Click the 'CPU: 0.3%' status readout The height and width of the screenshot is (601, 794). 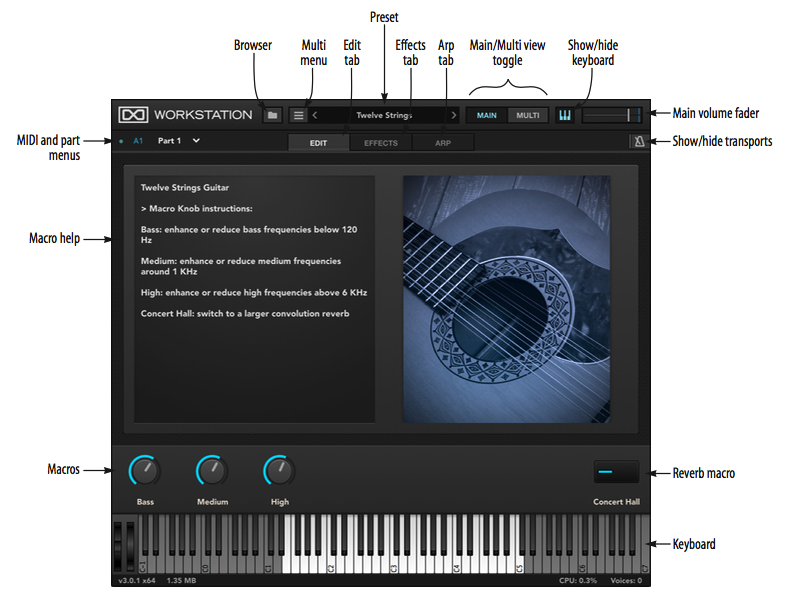[x=578, y=580]
